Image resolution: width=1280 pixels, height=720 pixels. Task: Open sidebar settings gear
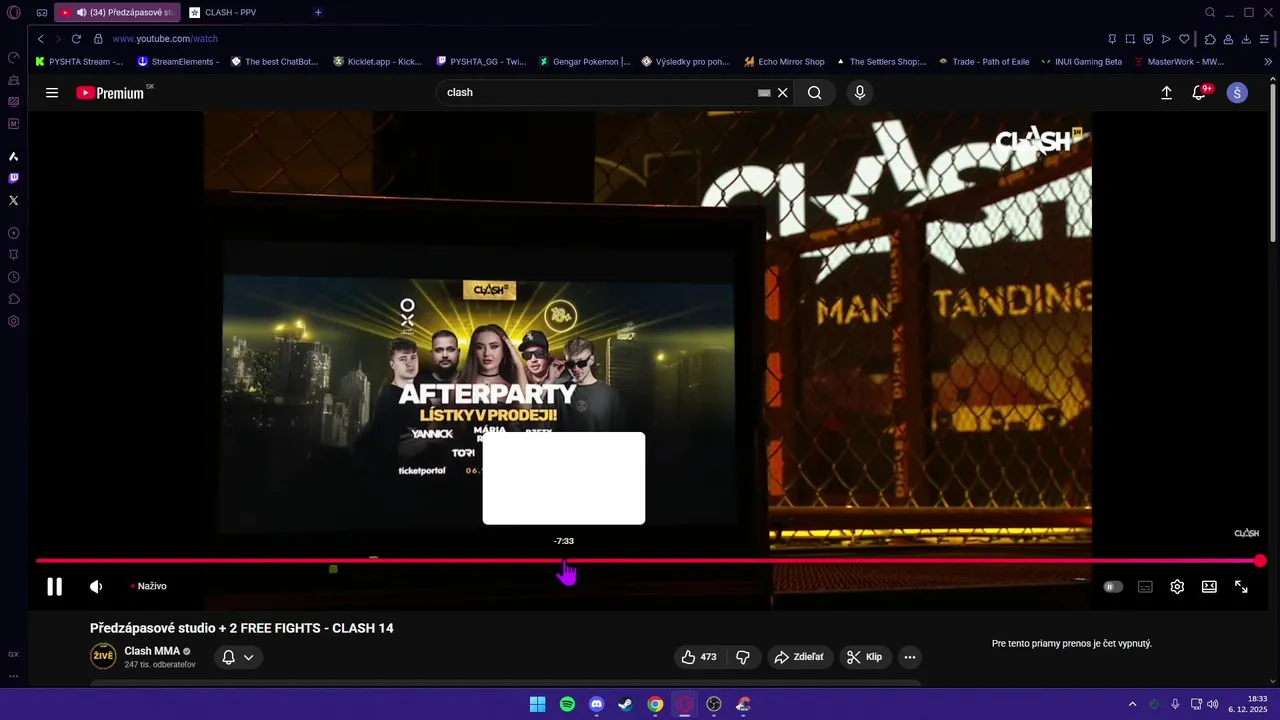point(13,321)
